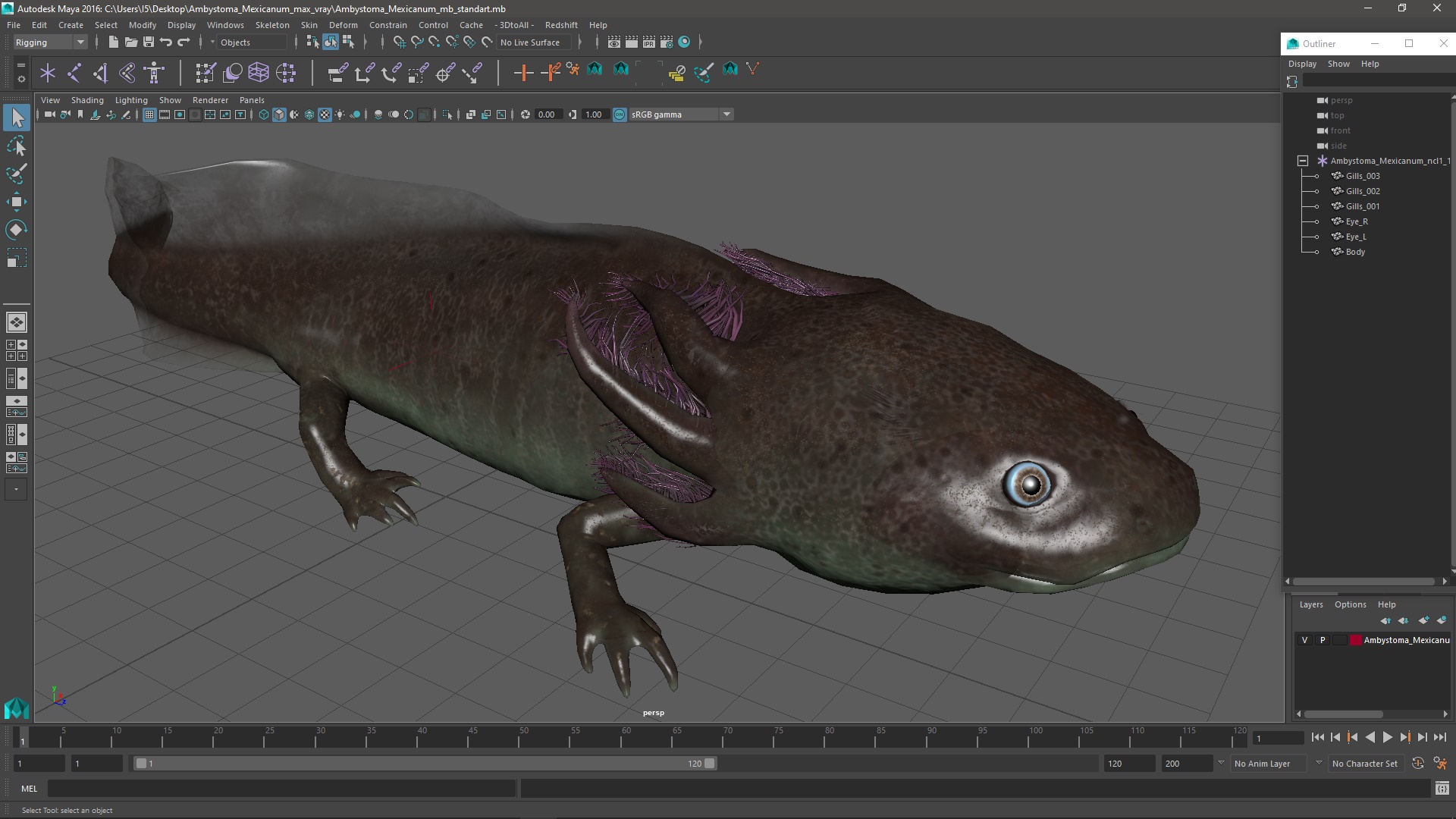This screenshot has height=819, width=1456.
Task: Open the viewport Shading menu
Action: coord(87,100)
